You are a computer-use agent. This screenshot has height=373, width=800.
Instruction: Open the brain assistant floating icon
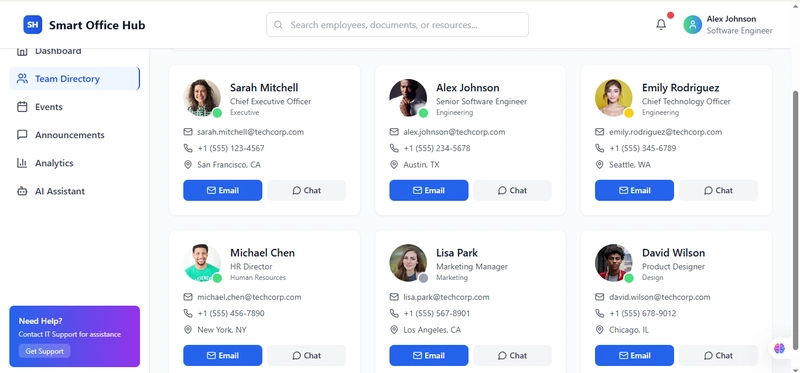(x=779, y=348)
